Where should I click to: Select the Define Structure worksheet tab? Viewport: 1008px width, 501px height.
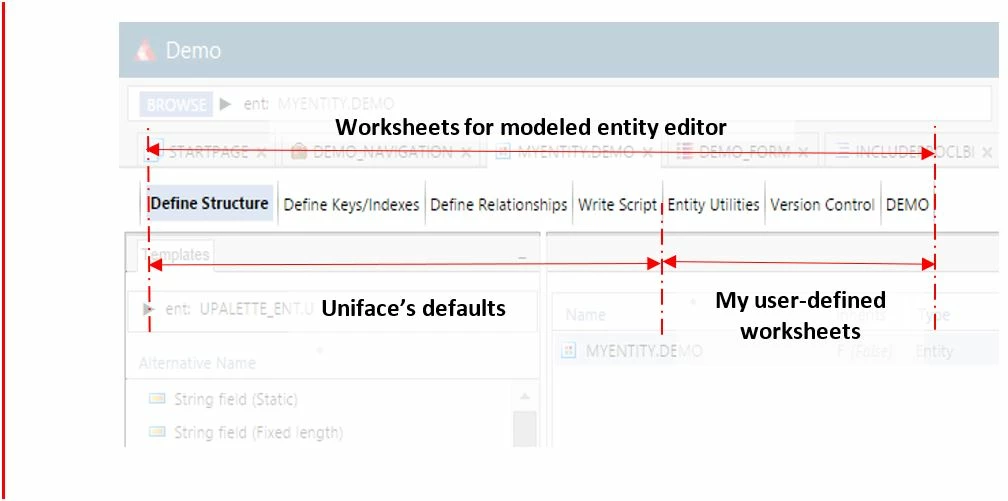point(209,204)
